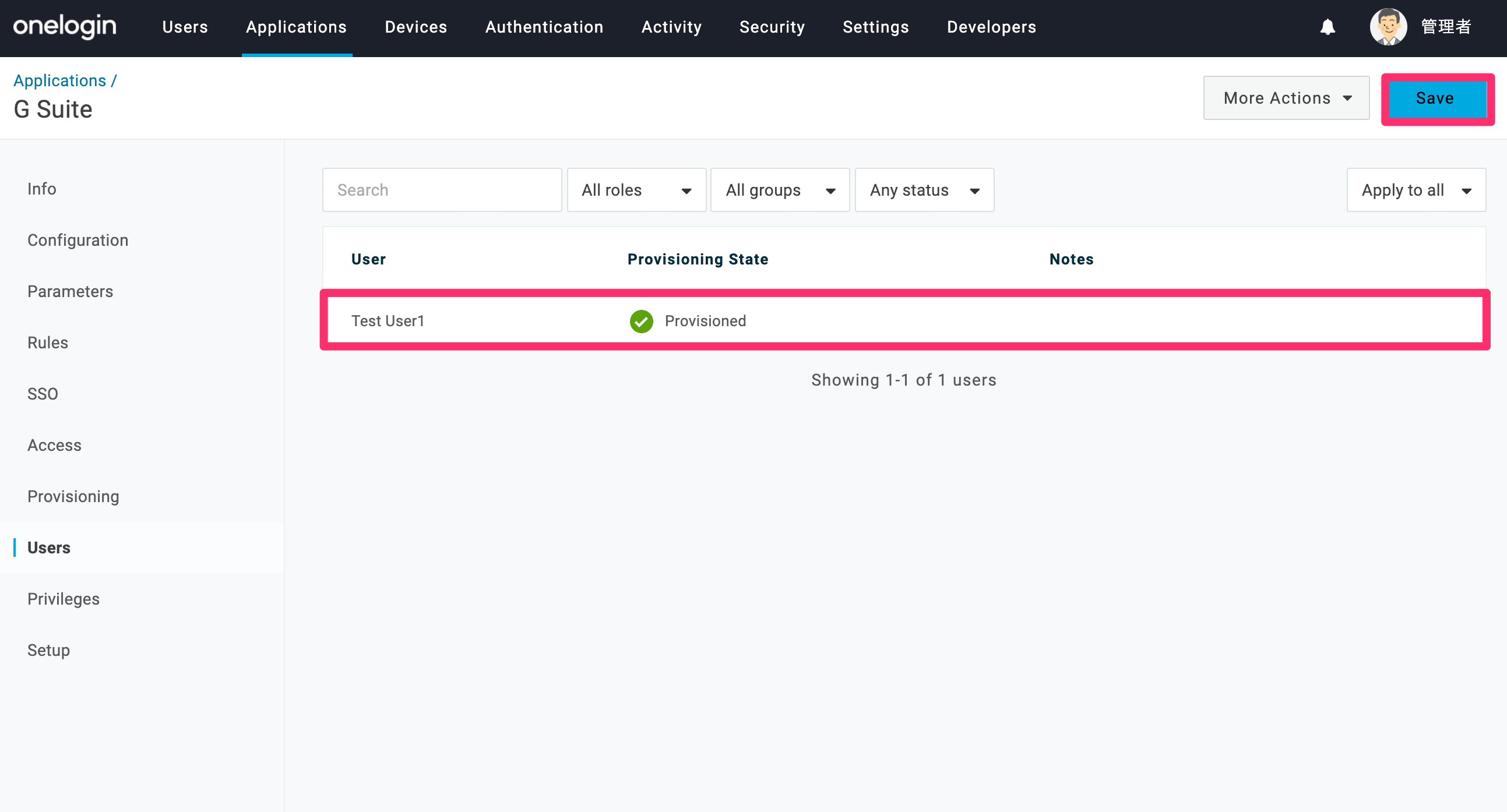
Task: Click the Save button
Action: pyautogui.click(x=1437, y=98)
